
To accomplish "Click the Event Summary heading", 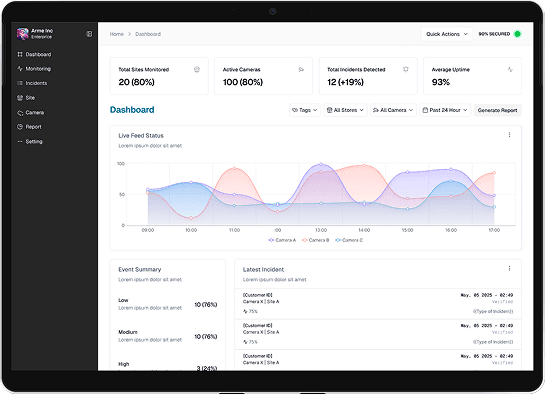I will [x=140, y=269].
